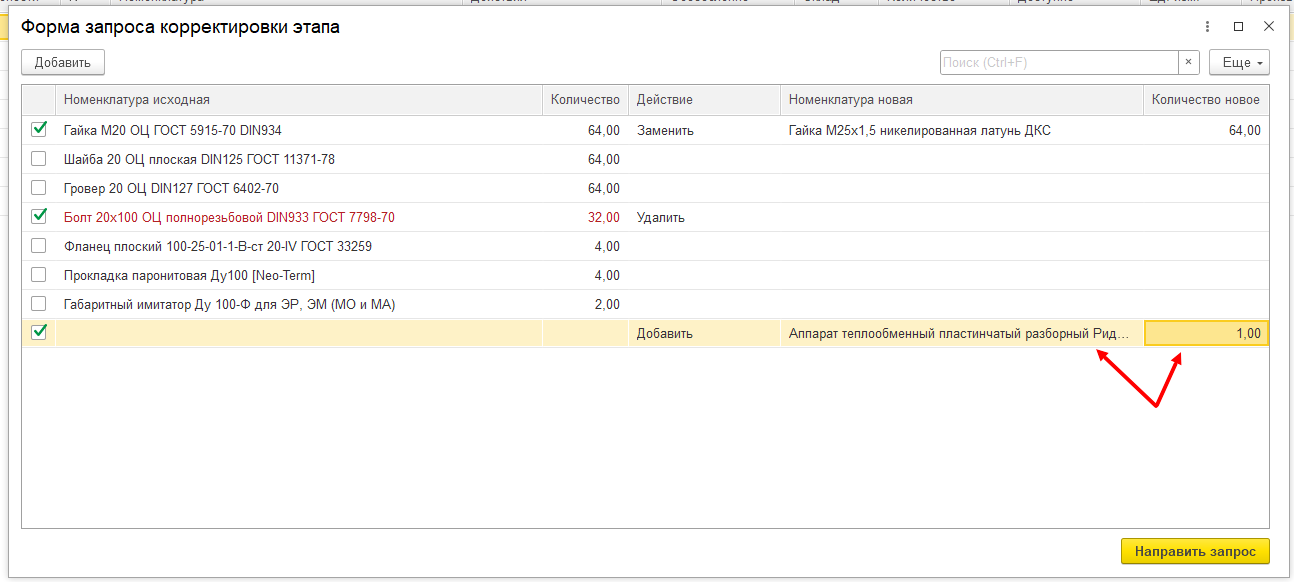Screen dimensions: 1294x582
Task: Select Фланец плоский 100-25-01-1-В-ст 20-IV text
Action: [218, 246]
